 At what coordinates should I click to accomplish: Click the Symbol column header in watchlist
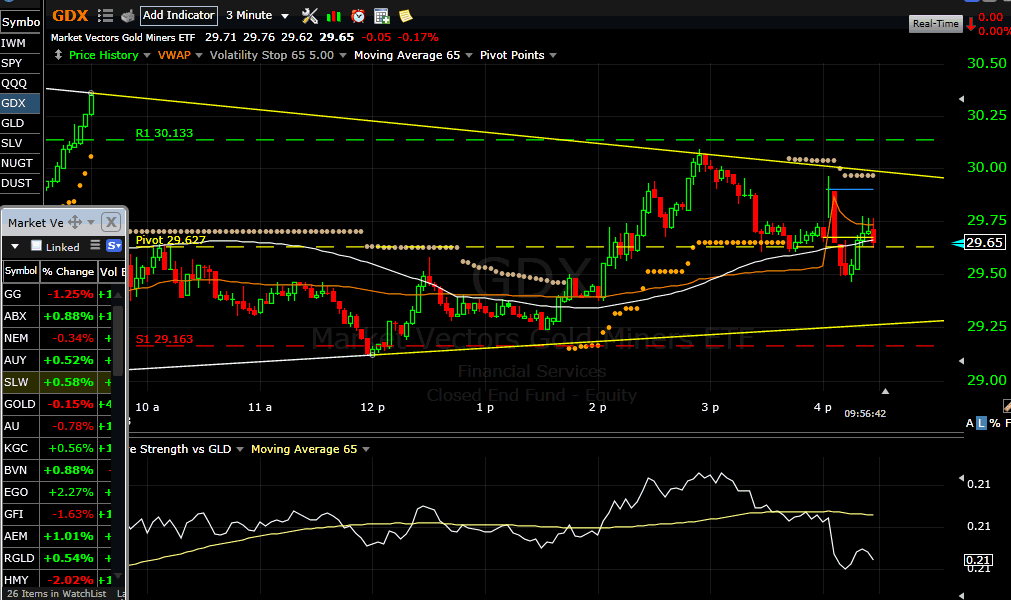coord(21,271)
